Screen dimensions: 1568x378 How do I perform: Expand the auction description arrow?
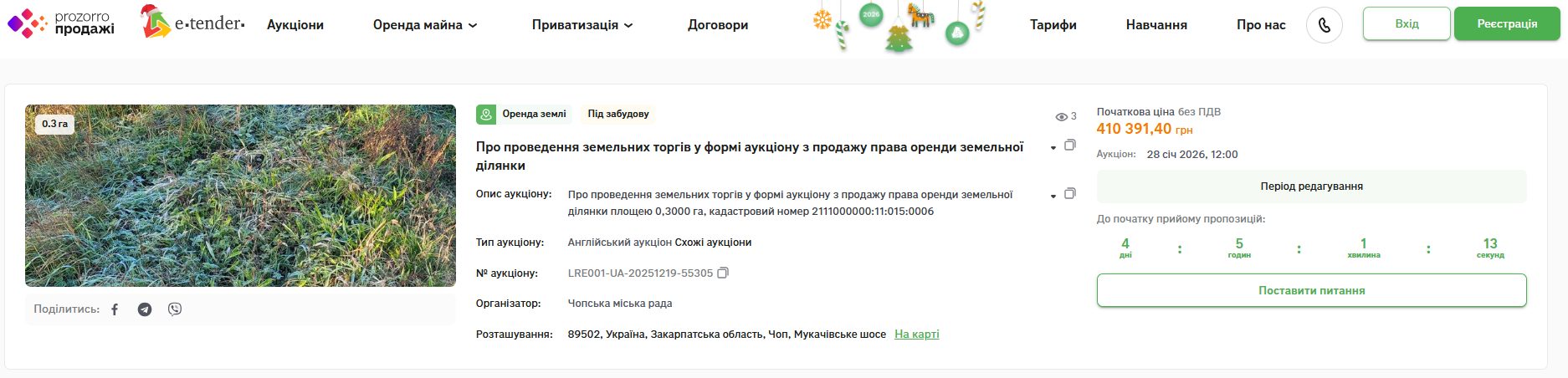(x=1053, y=197)
